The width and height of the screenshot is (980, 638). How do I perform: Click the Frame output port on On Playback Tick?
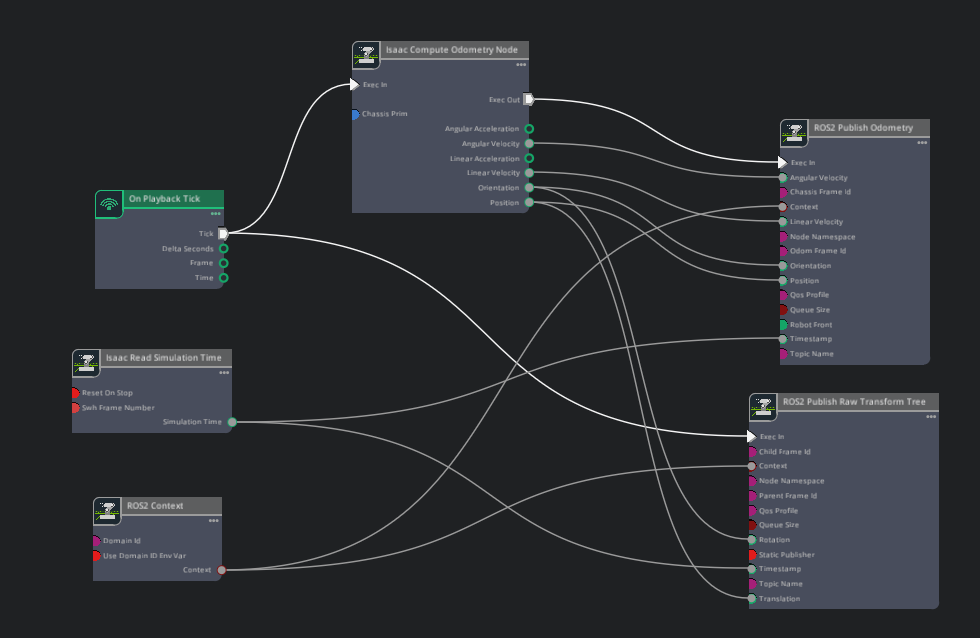[x=223, y=263]
